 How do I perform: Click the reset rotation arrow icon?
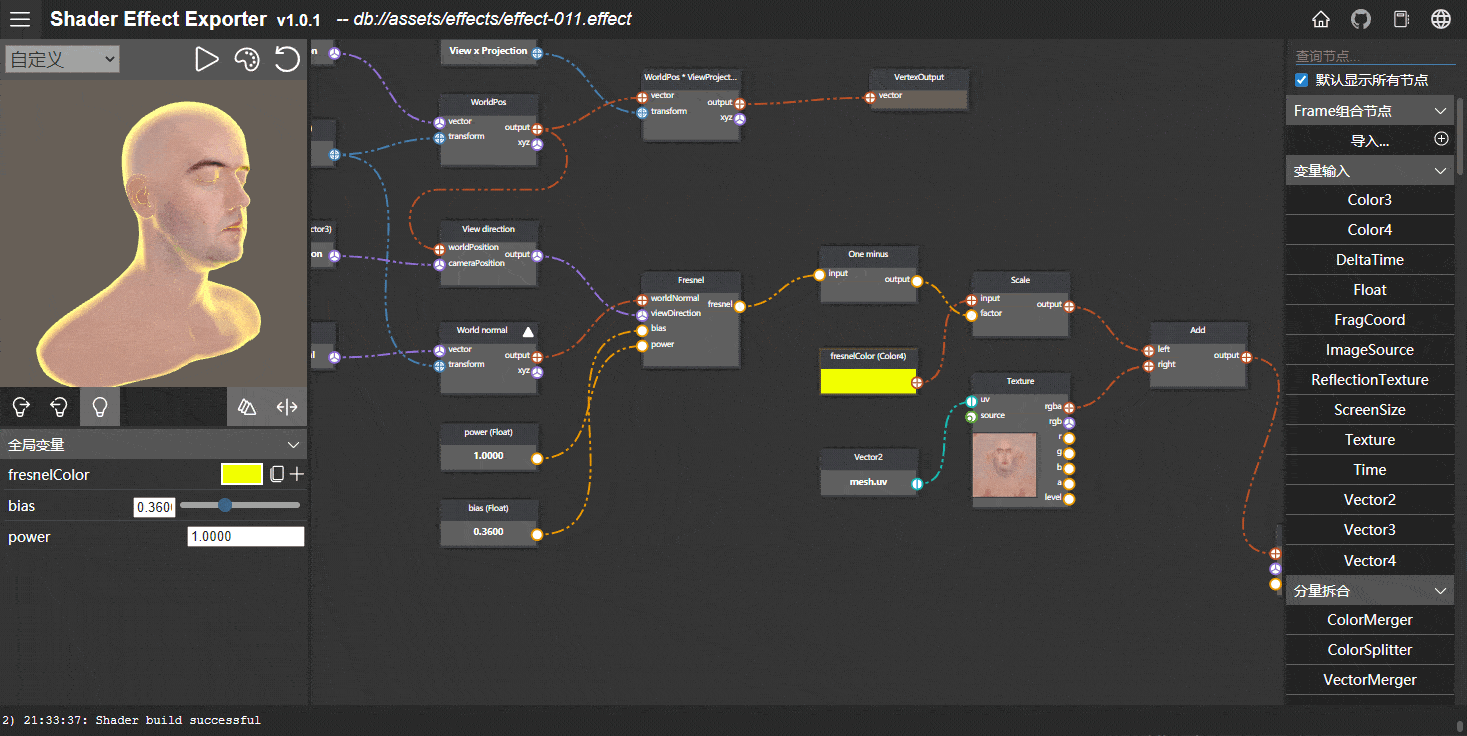coord(287,59)
